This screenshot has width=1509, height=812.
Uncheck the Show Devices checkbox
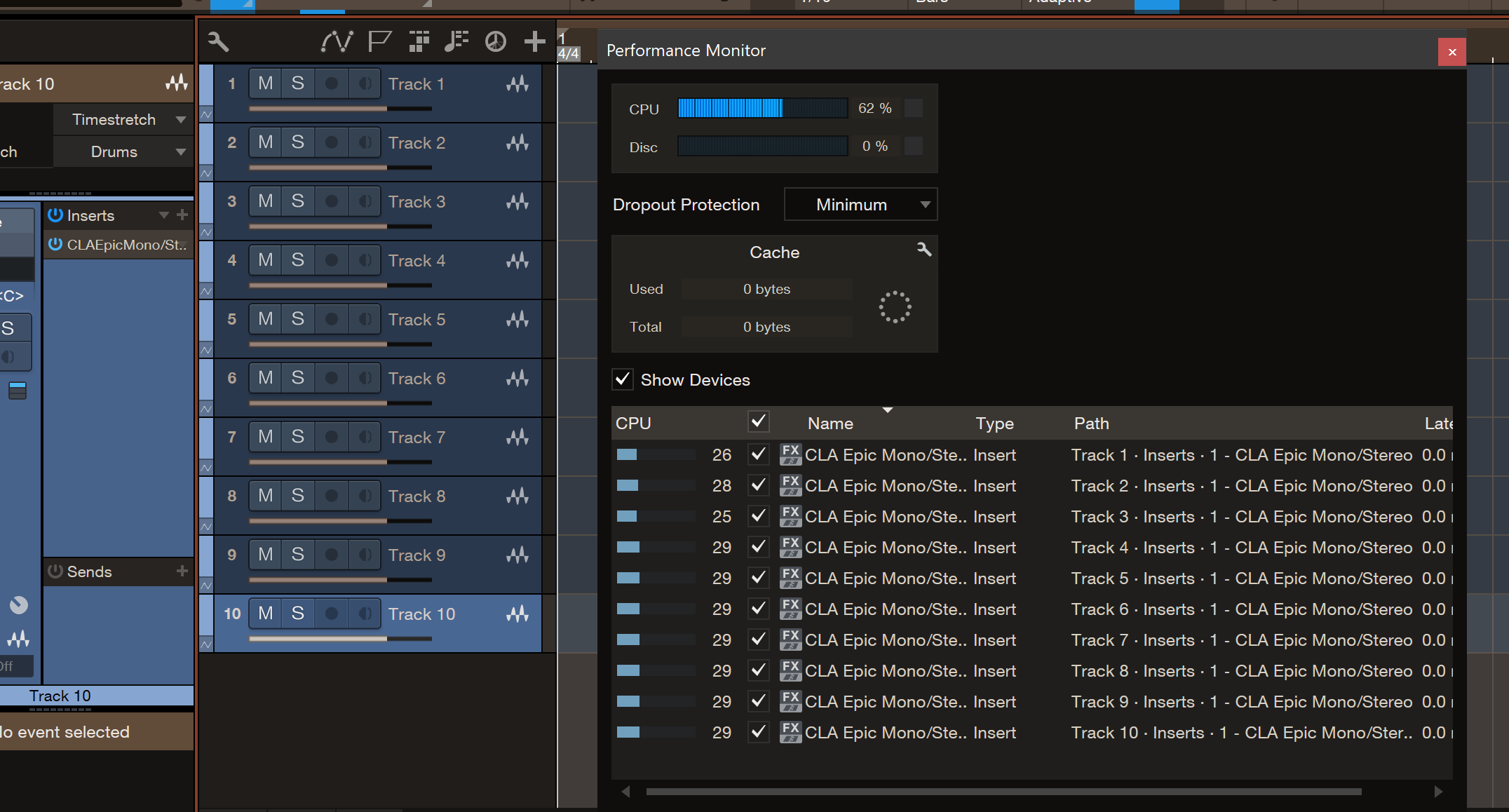(x=623, y=379)
